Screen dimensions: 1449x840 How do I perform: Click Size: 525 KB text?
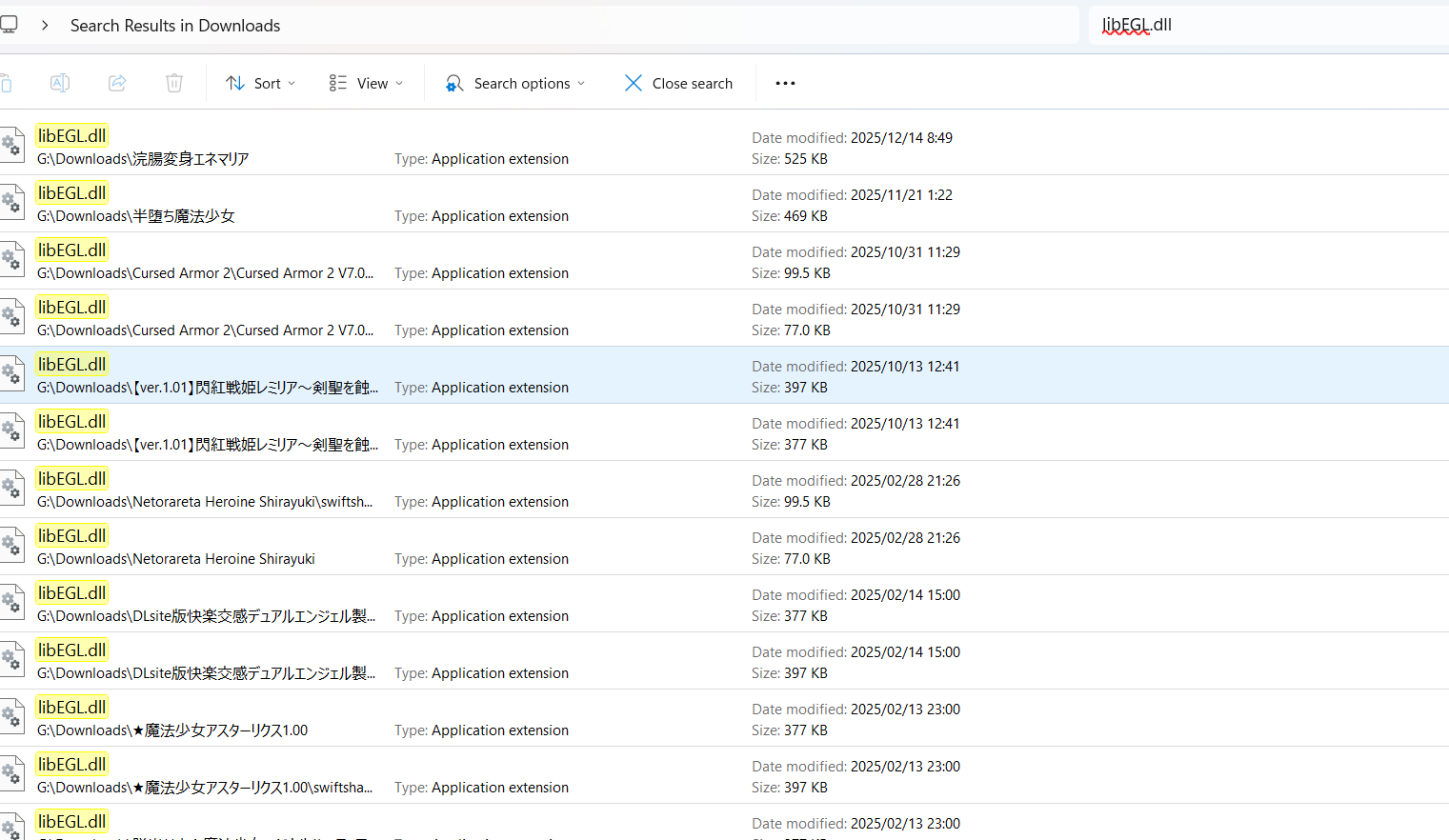(790, 159)
